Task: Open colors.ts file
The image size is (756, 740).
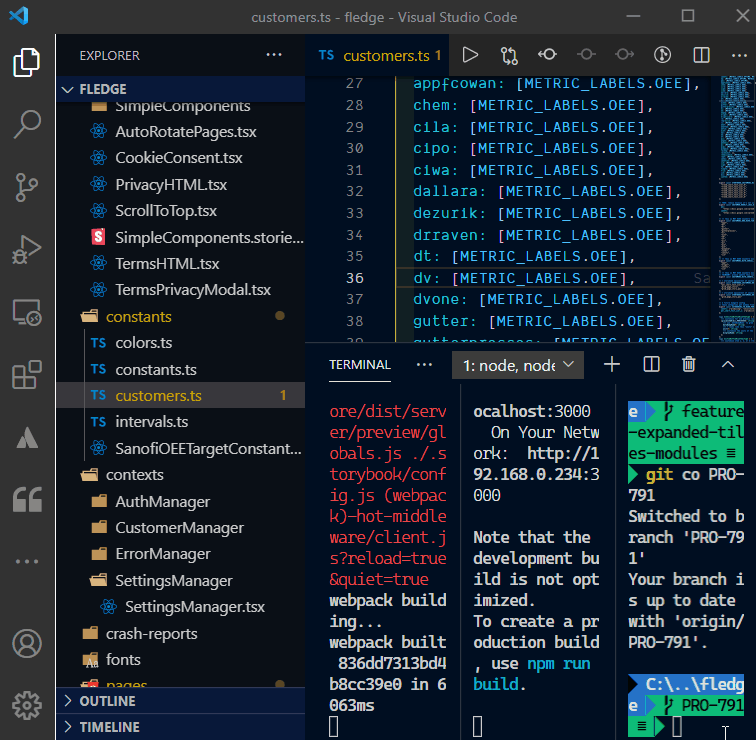Action: click(180, 343)
